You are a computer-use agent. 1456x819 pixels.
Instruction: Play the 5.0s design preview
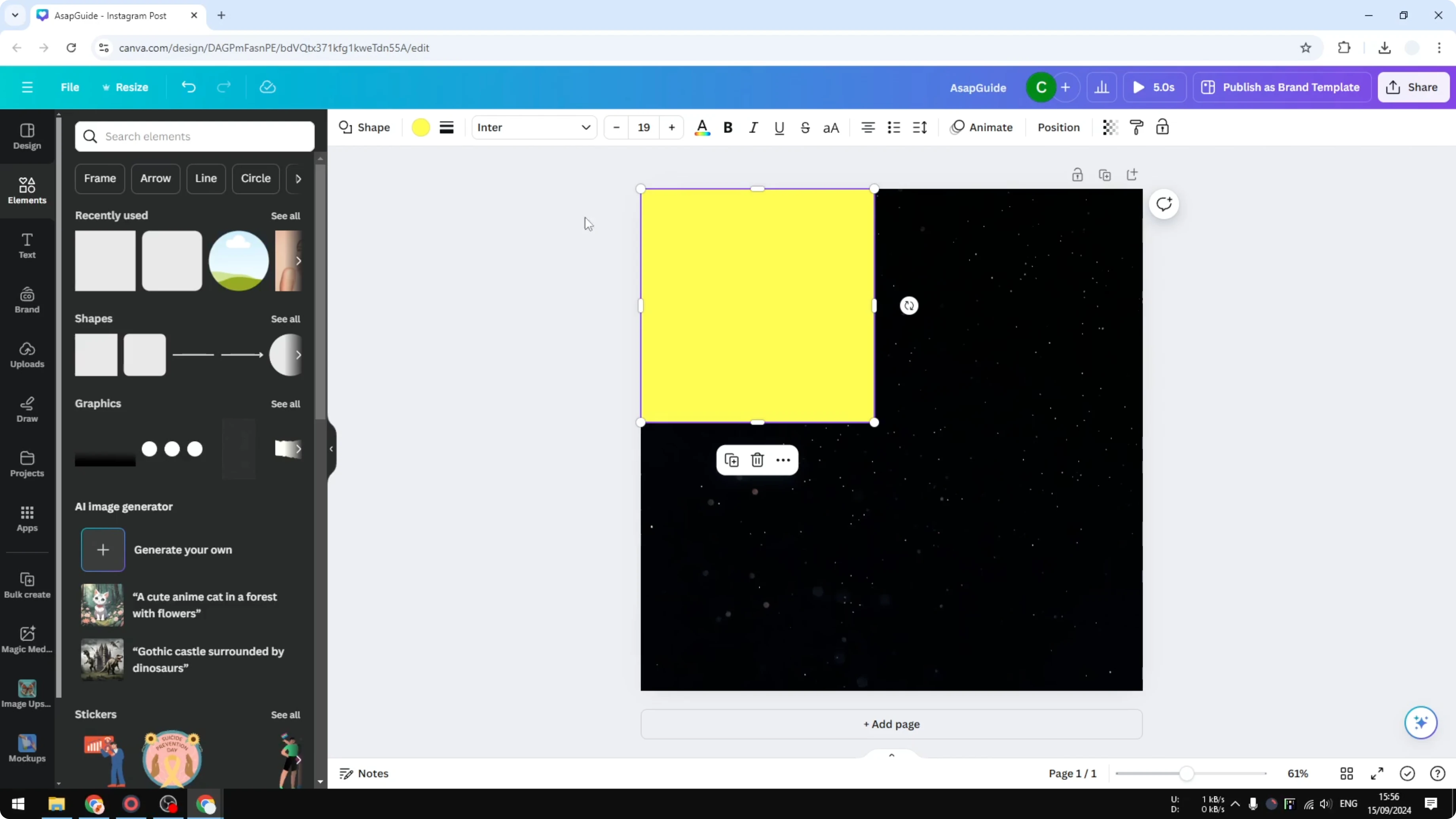[1154, 87]
